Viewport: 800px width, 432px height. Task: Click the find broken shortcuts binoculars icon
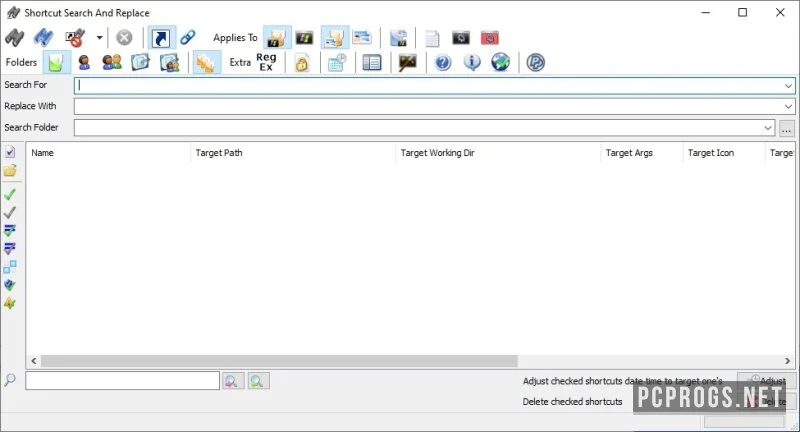coord(75,38)
